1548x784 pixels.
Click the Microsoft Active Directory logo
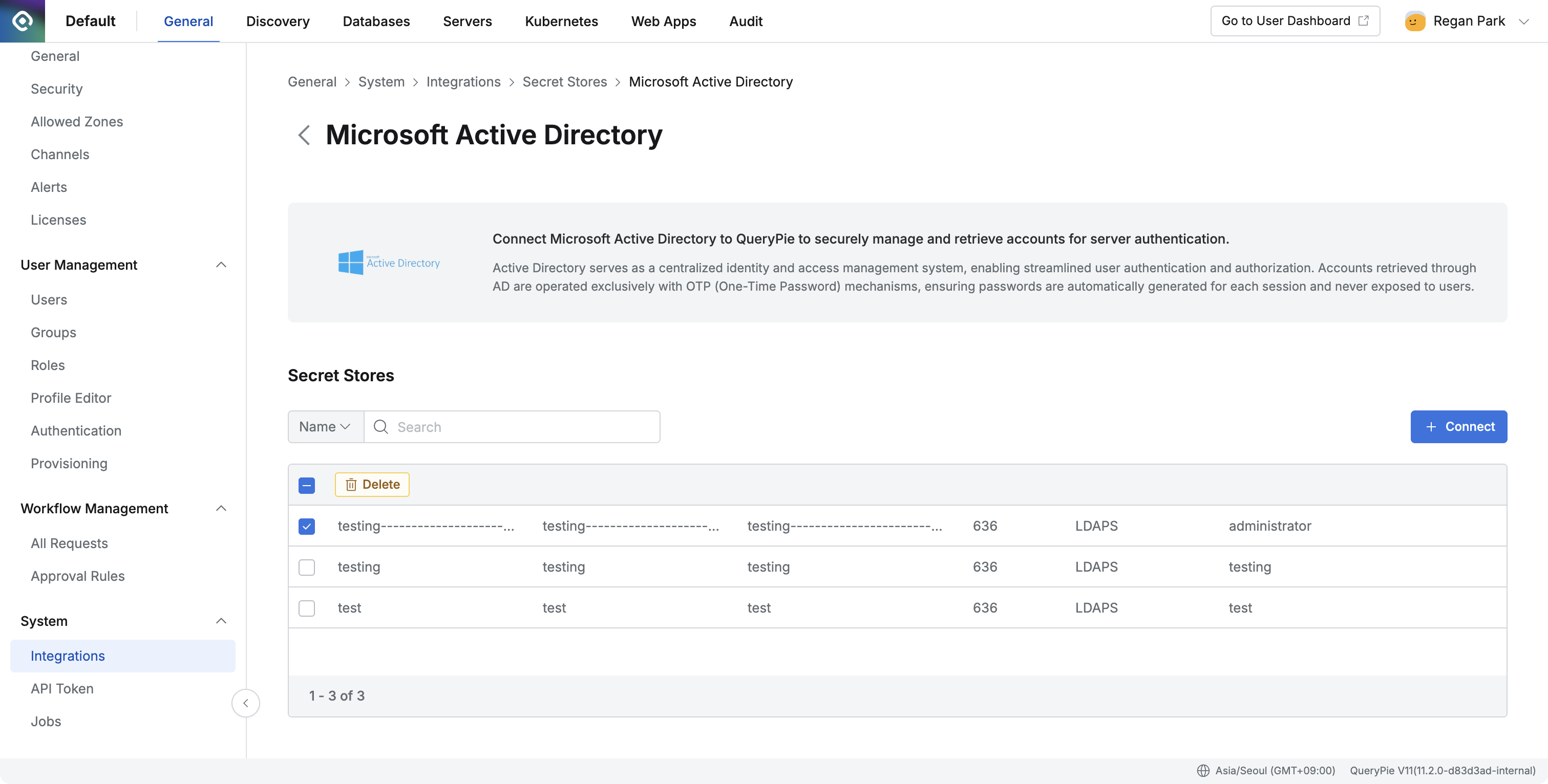tap(389, 262)
